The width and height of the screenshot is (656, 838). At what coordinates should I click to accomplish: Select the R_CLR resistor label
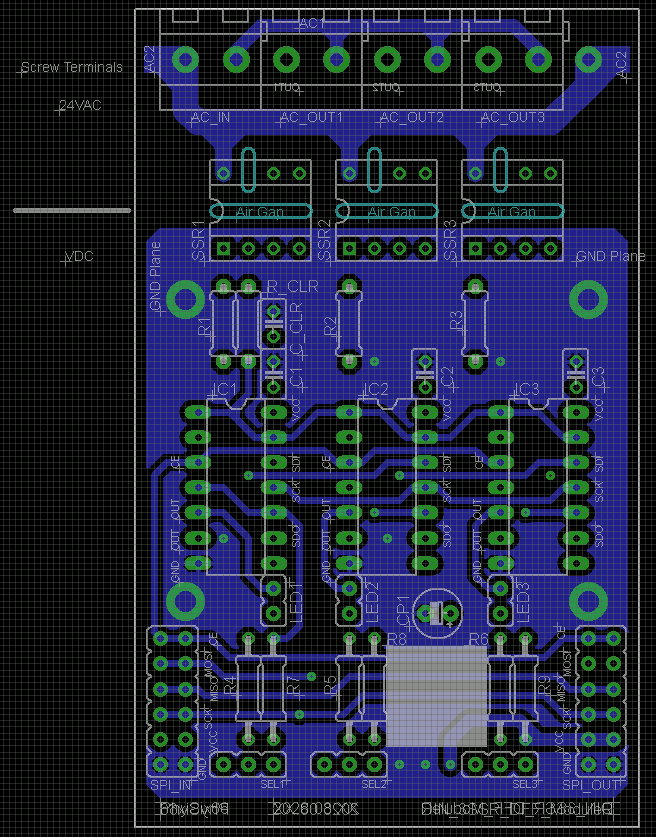(292, 286)
